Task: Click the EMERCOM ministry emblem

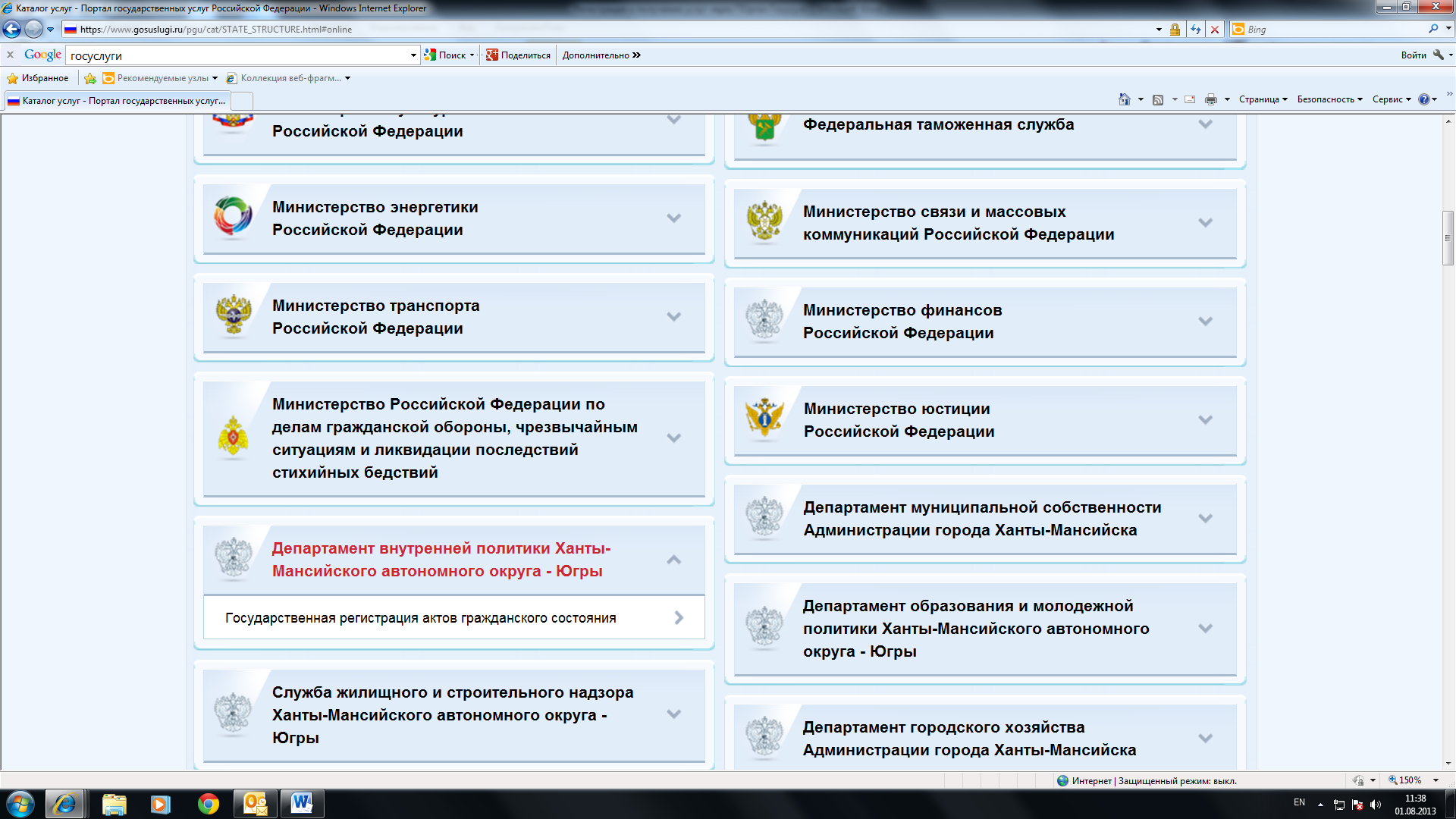Action: (233, 438)
